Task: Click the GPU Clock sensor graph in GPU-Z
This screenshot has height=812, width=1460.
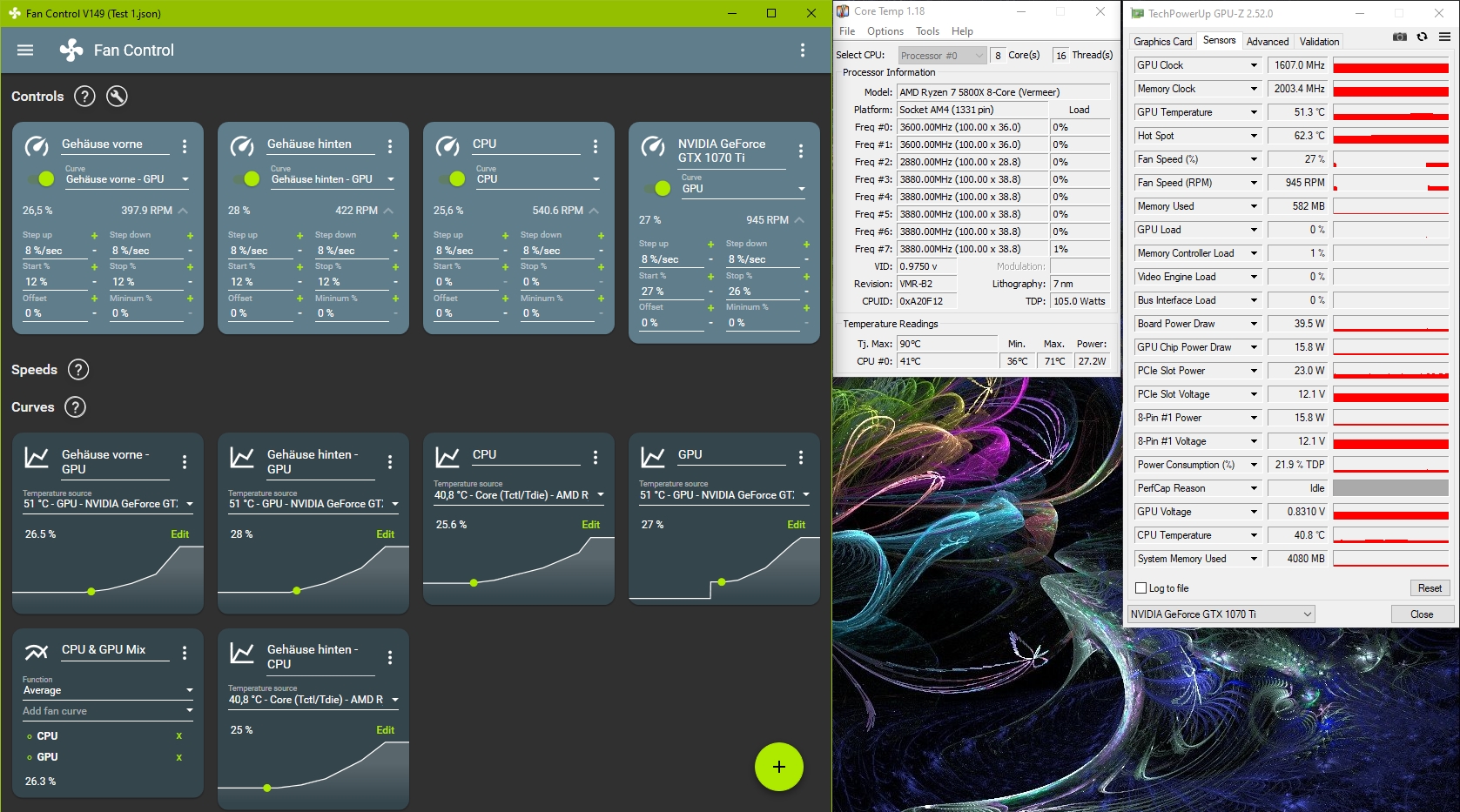Action: pyautogui.click(x=1390, y=65)
